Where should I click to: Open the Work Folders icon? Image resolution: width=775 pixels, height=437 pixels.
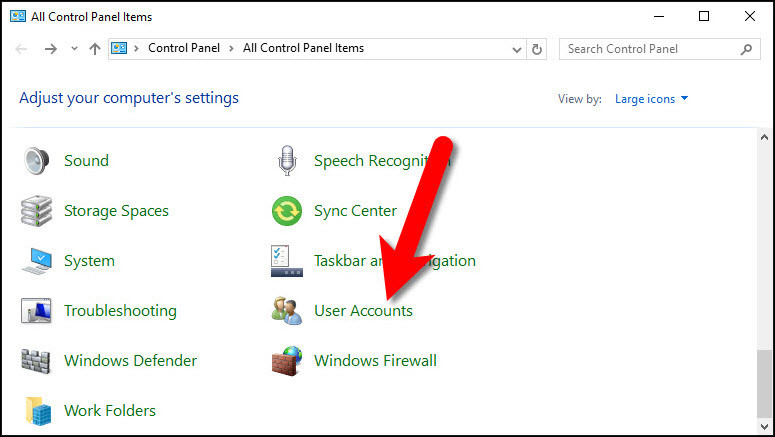click(x=39, y=411)
